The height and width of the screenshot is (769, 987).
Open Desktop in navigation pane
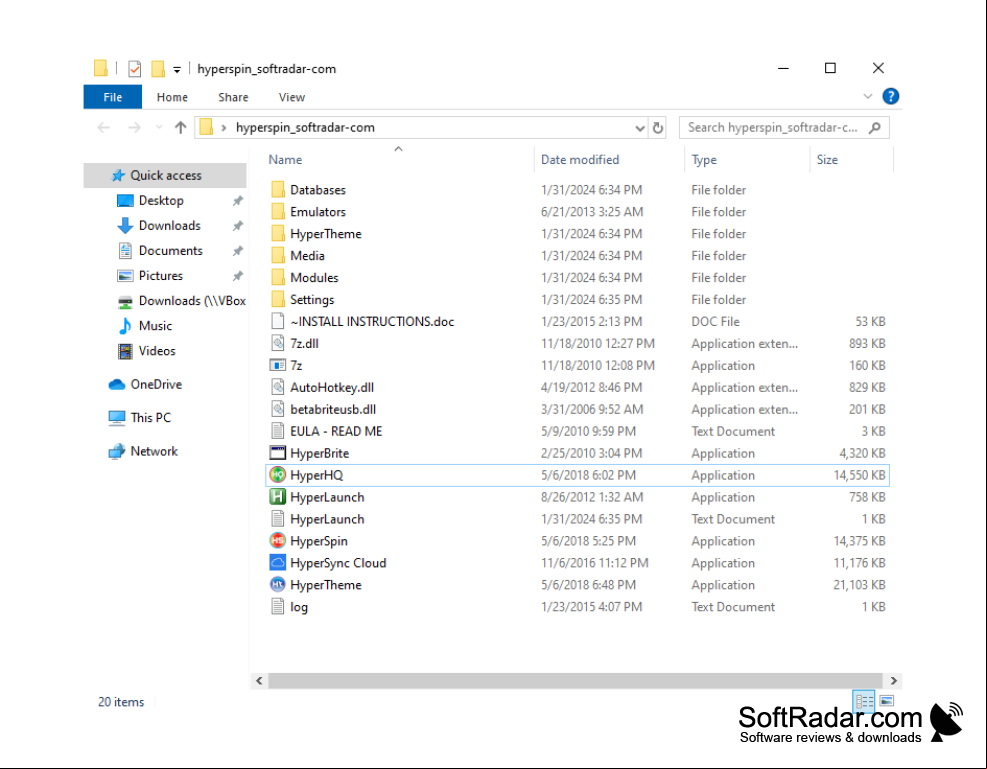pyautogui.click(x=161, y=201)
